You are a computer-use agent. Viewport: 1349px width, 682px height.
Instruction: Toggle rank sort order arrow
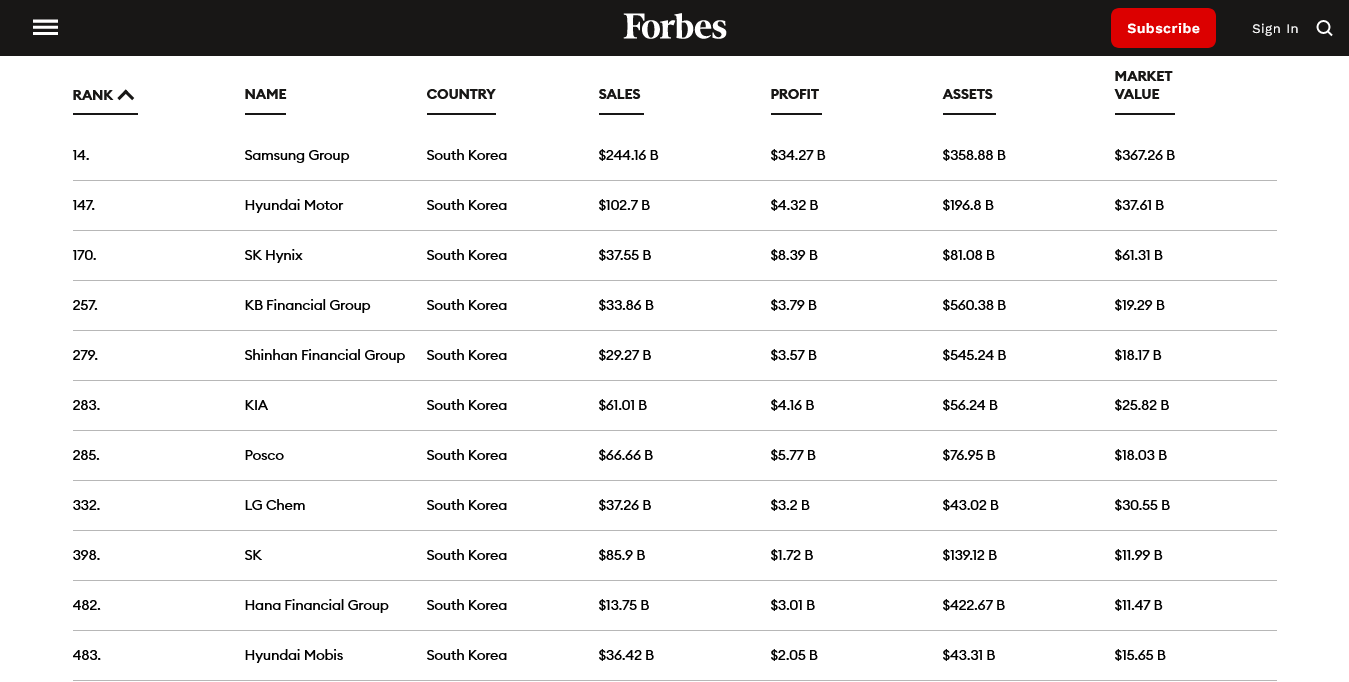(126, 95)
